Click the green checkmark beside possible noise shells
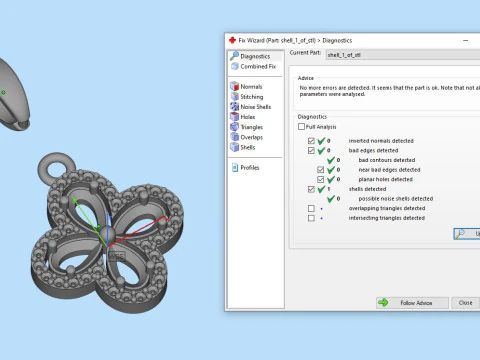This screenshot has width=480, height=360. click(331, 199)
